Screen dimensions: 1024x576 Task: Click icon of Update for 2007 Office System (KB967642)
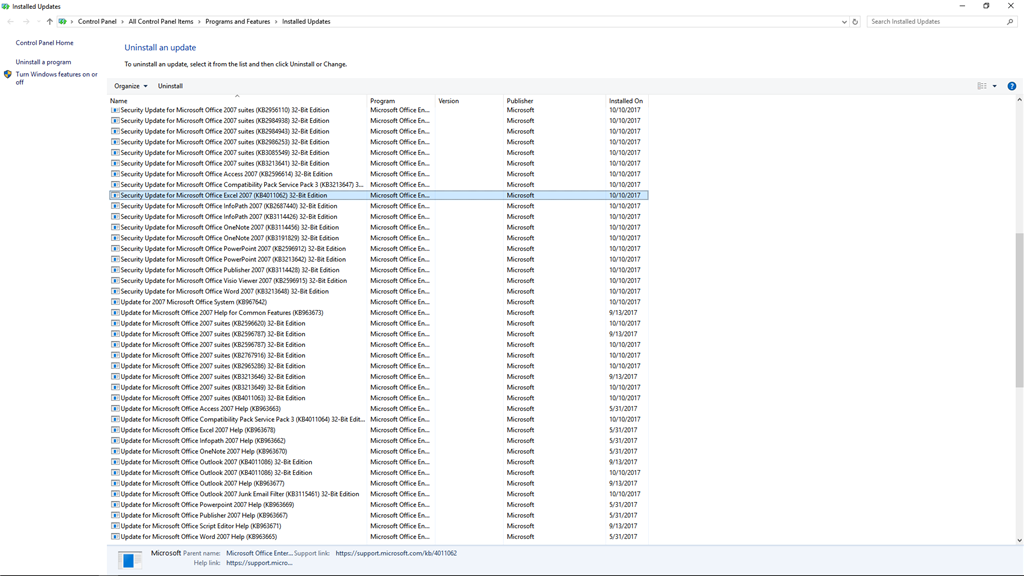tap(115, 302)
